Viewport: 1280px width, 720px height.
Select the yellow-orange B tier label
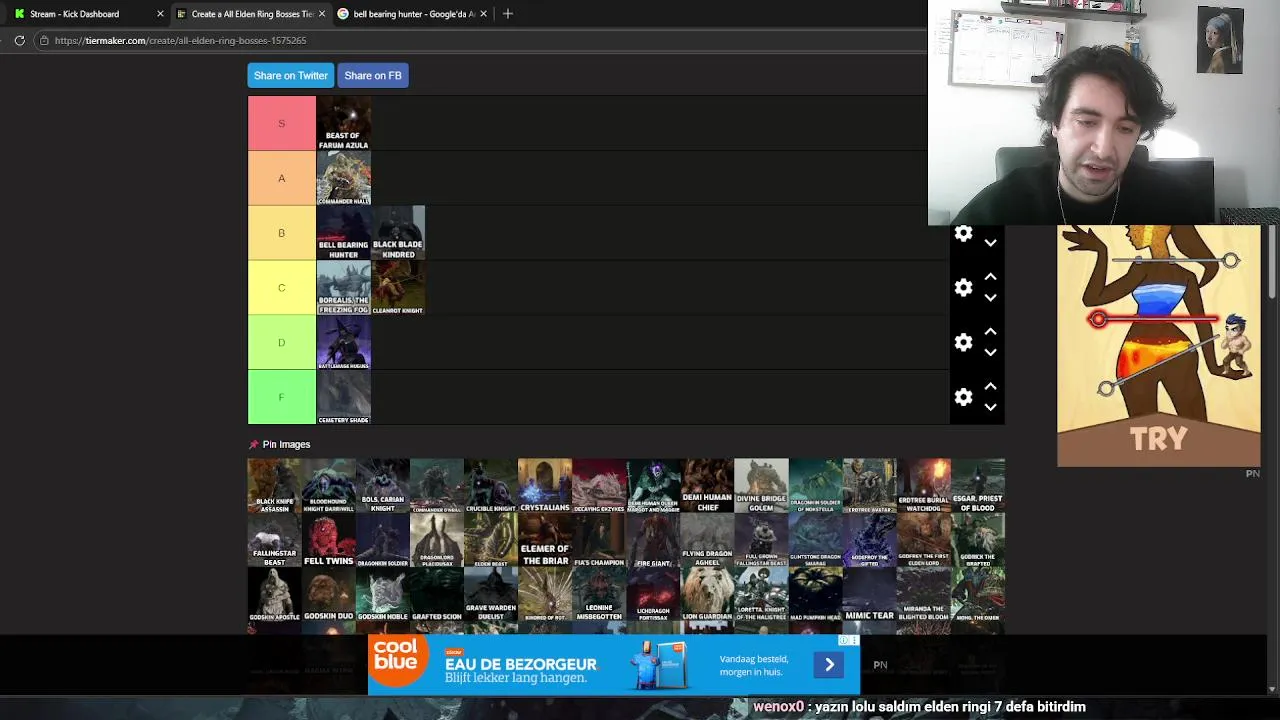(x=282, y=233)
